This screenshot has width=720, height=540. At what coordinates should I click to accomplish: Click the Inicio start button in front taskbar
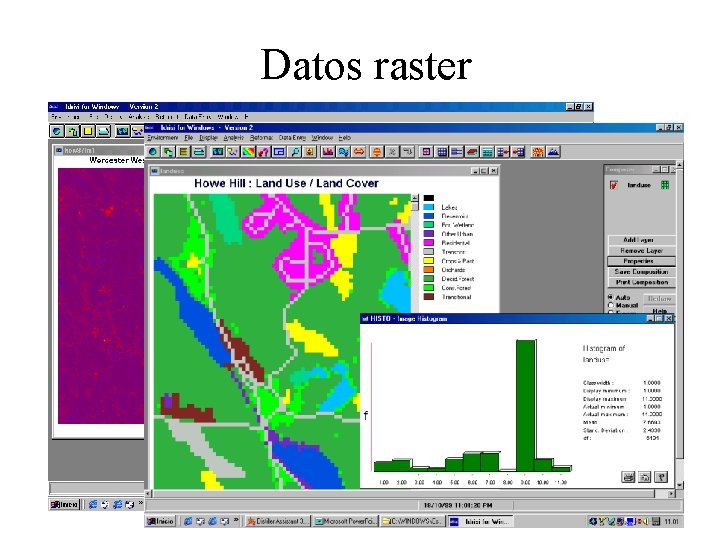tap(160, 521)
